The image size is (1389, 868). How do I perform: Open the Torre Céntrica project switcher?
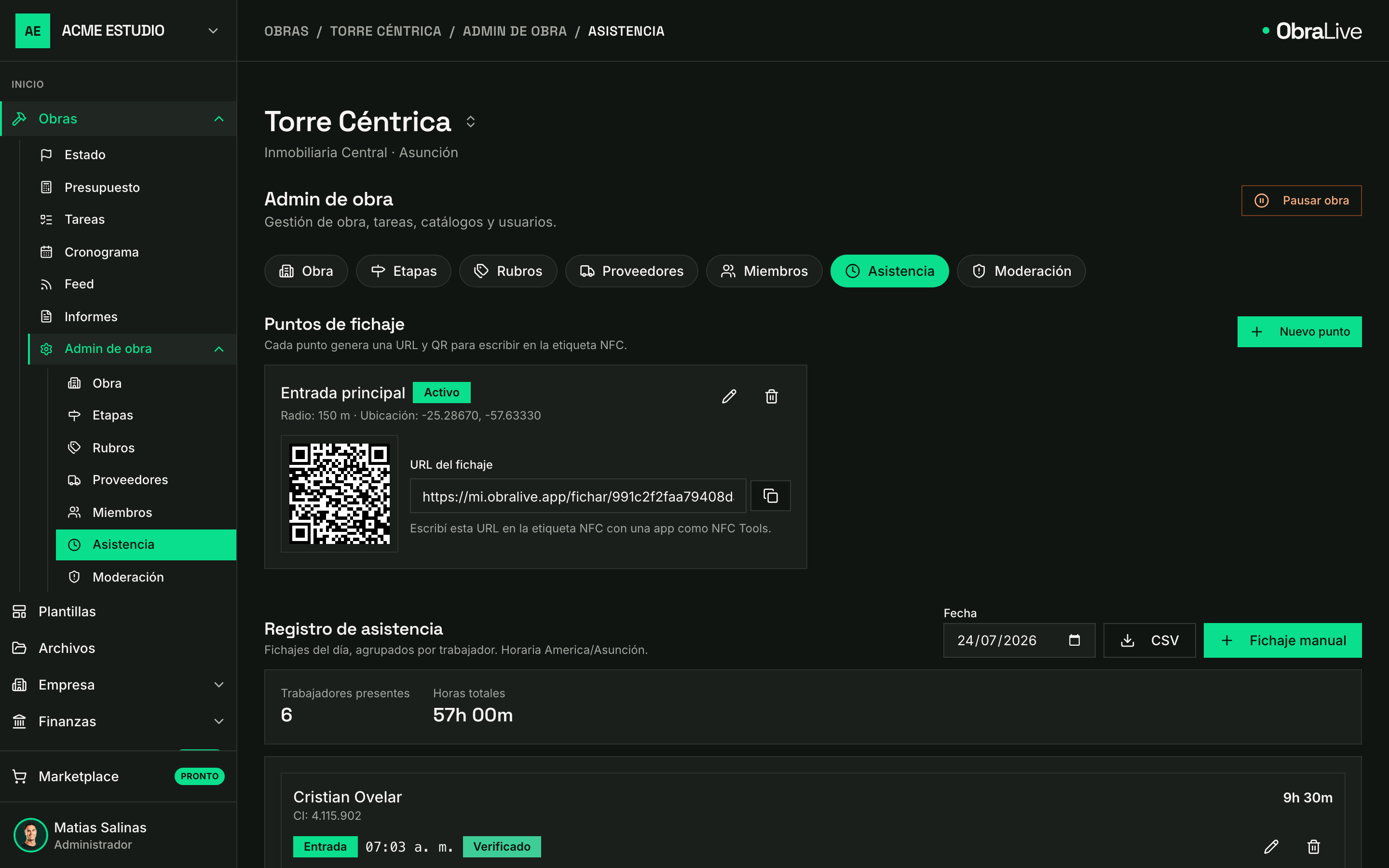point(471,122)
